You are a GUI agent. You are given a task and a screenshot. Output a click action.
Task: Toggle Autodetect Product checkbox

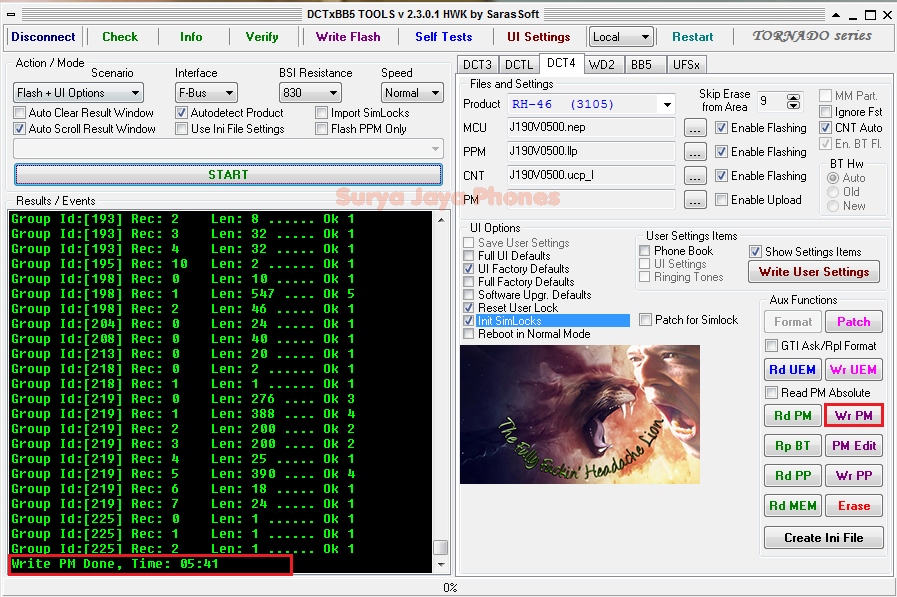point(181,113)
